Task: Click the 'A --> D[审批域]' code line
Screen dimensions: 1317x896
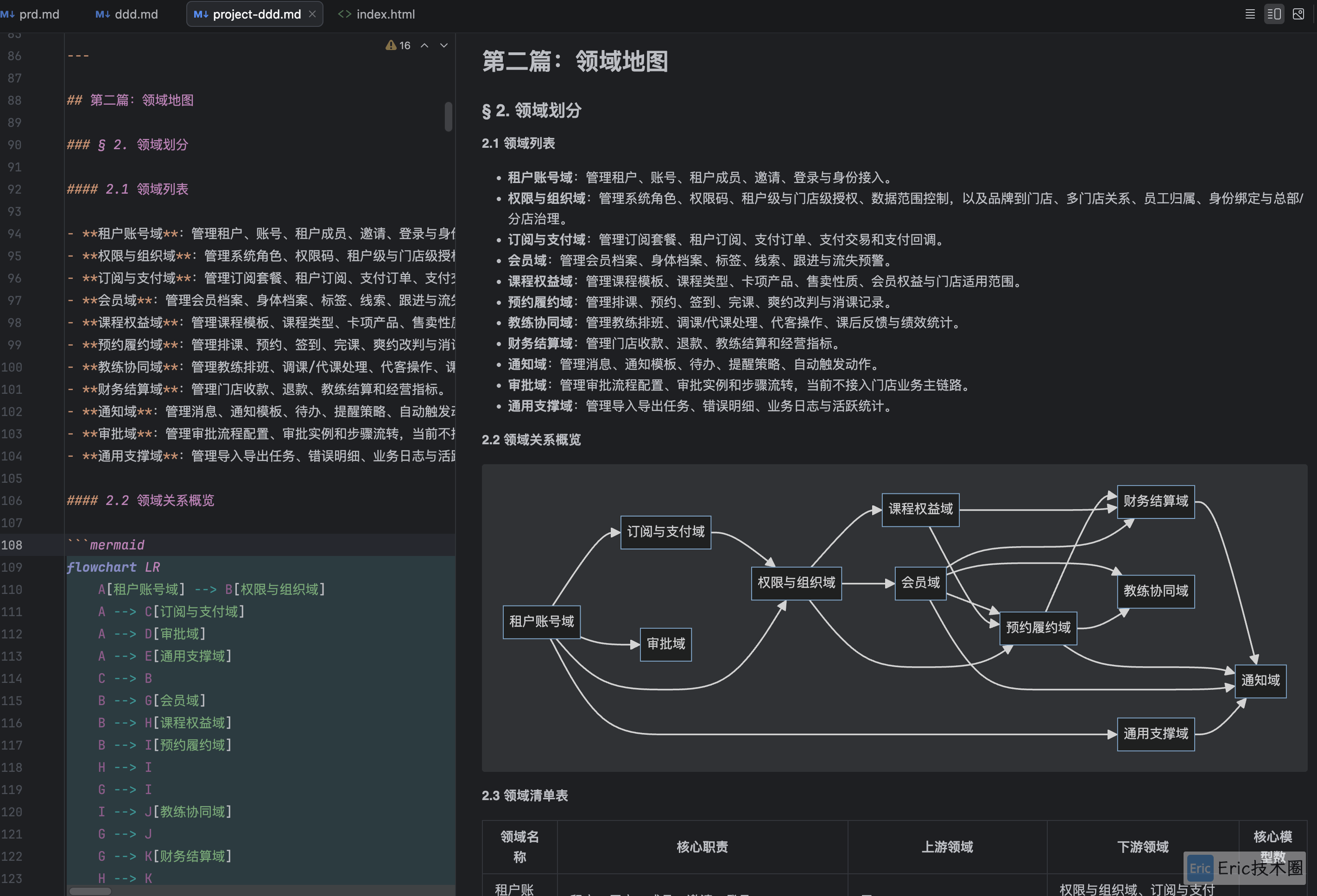Action: [x=152, y=634]
